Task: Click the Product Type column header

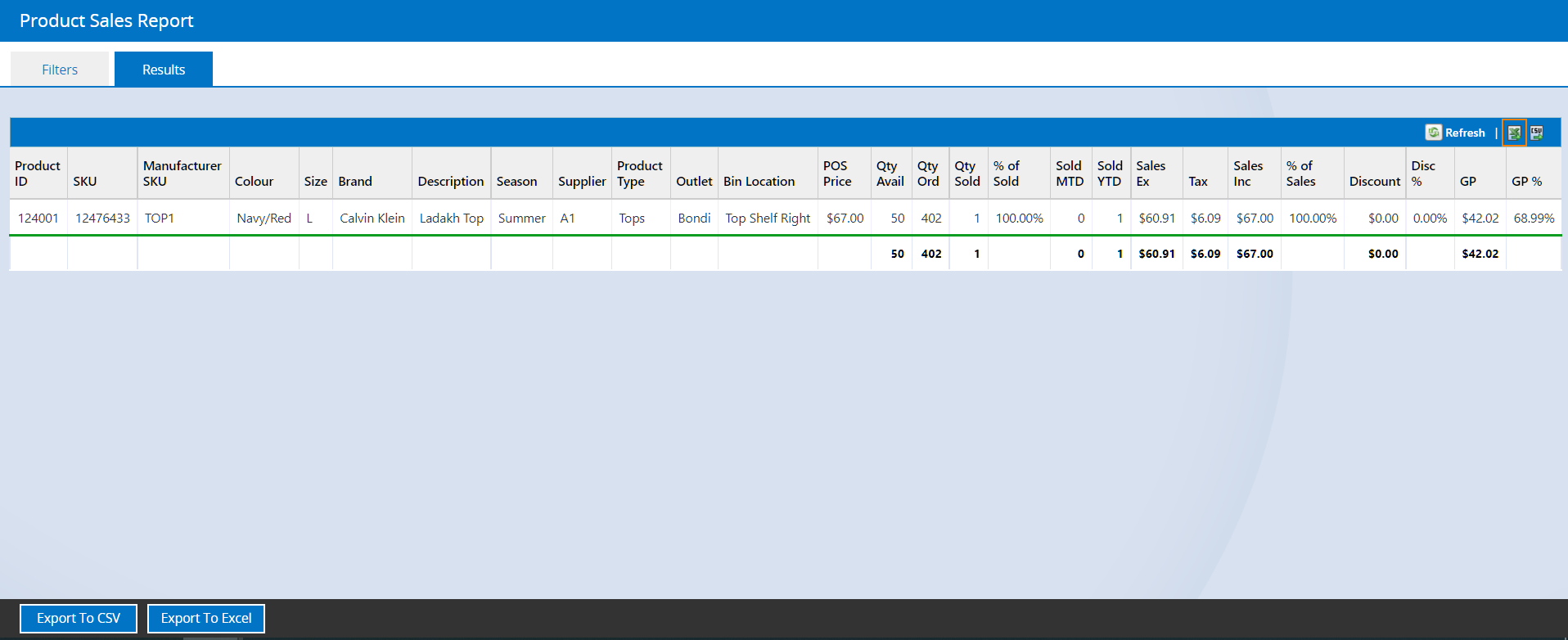Action: coord(641,174)
